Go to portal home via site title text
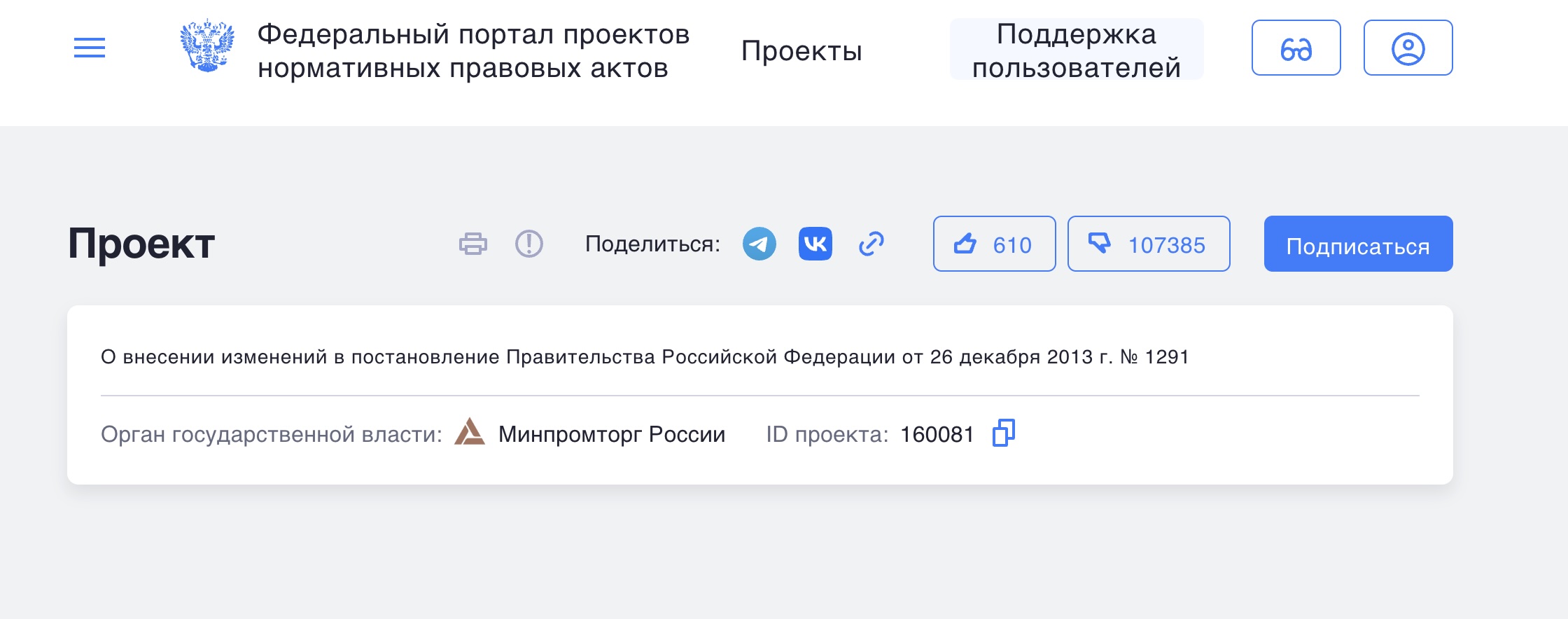This screenshot has width=1568, height=619. pyautogui.click(x=473, y=51)
